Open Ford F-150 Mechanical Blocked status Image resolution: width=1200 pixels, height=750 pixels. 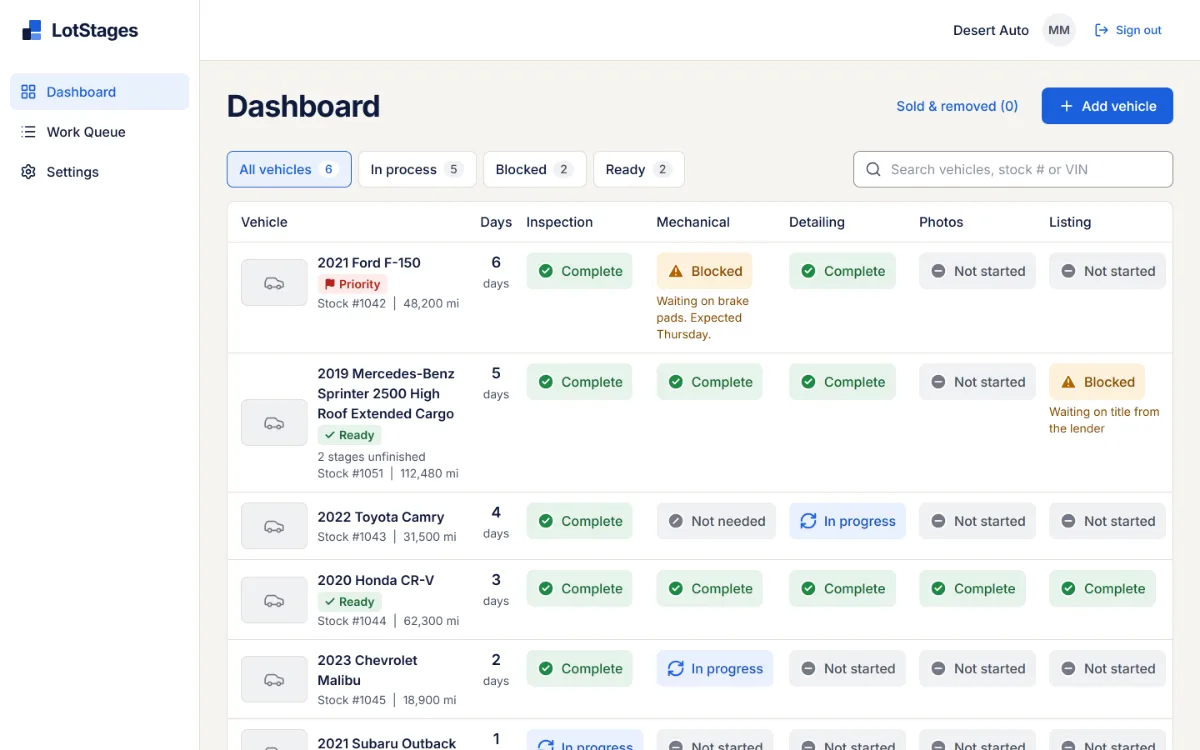pyautogui.click(x=705, y=271)
